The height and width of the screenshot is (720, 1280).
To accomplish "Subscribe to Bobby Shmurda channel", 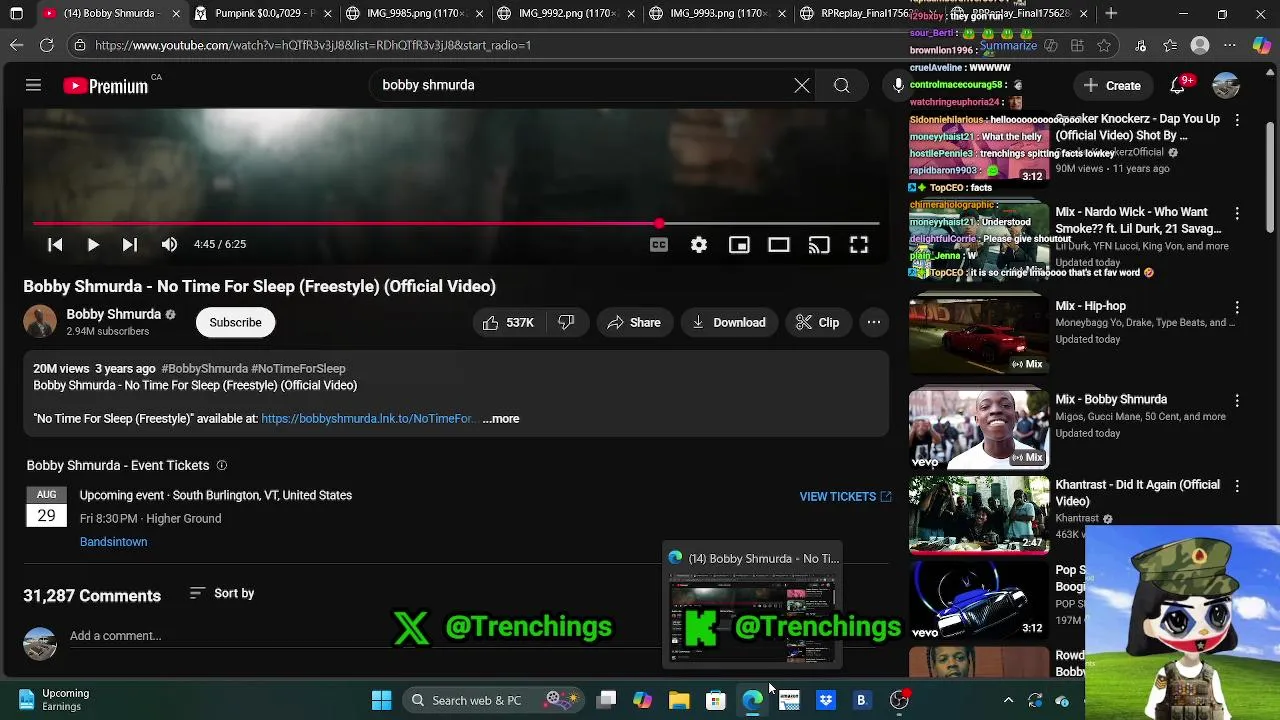I will coord(235,322).
